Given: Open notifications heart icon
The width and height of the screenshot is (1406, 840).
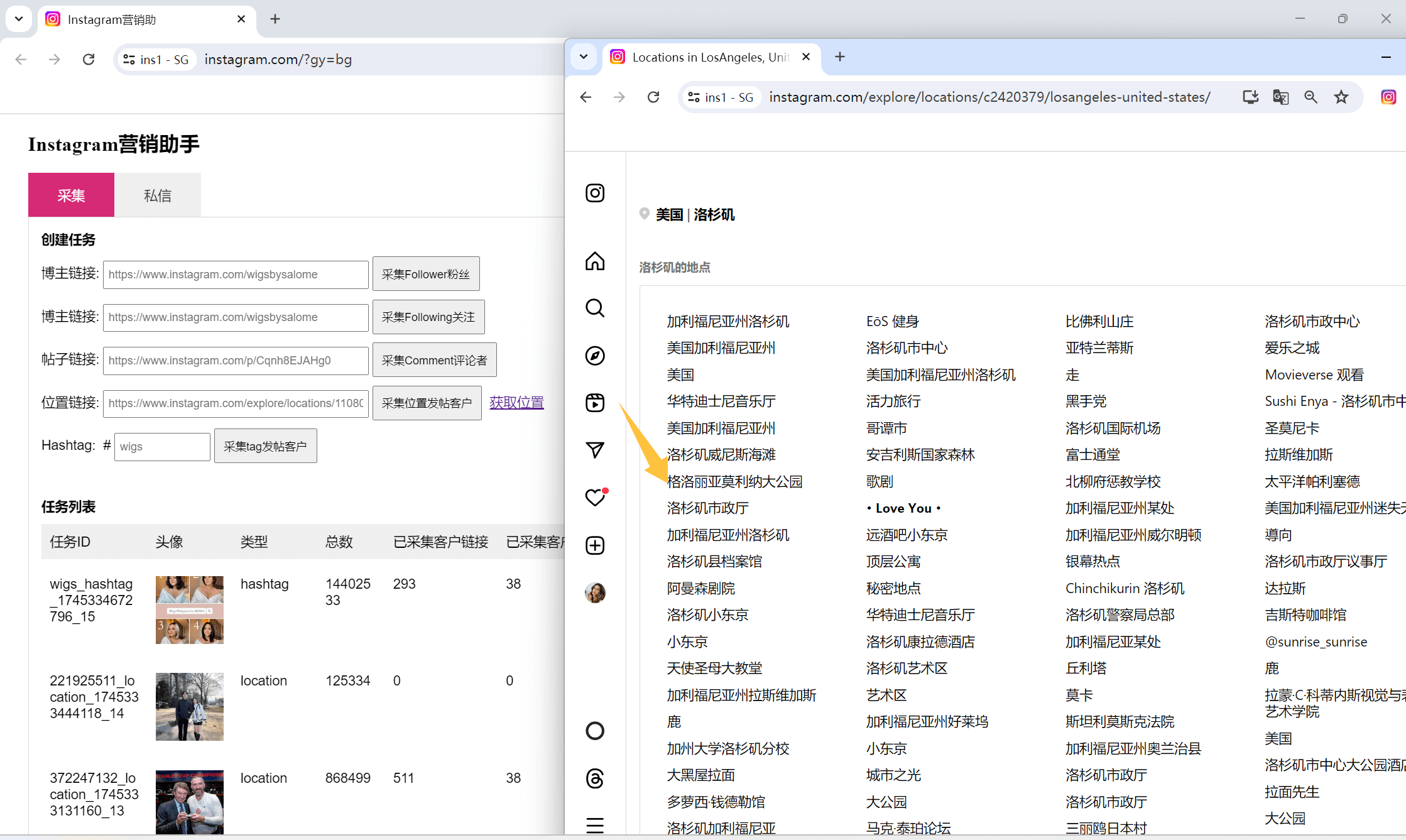Looking at the screenshot, I should (595, 498).
